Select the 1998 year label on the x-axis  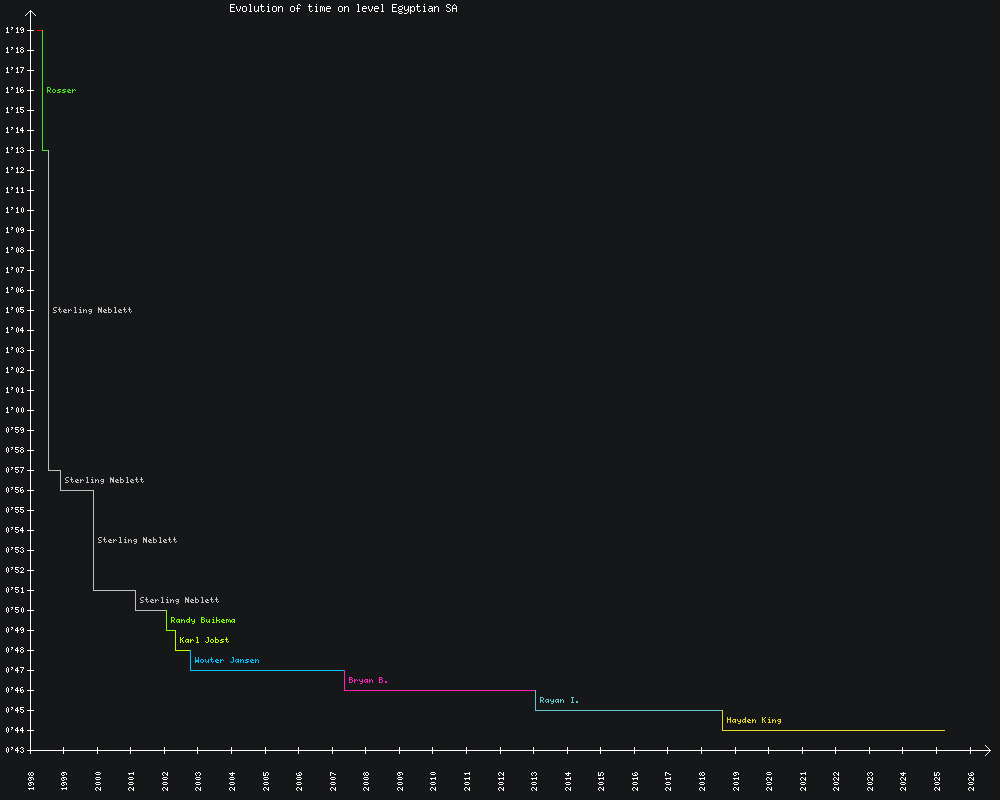[x=31, y=780]
